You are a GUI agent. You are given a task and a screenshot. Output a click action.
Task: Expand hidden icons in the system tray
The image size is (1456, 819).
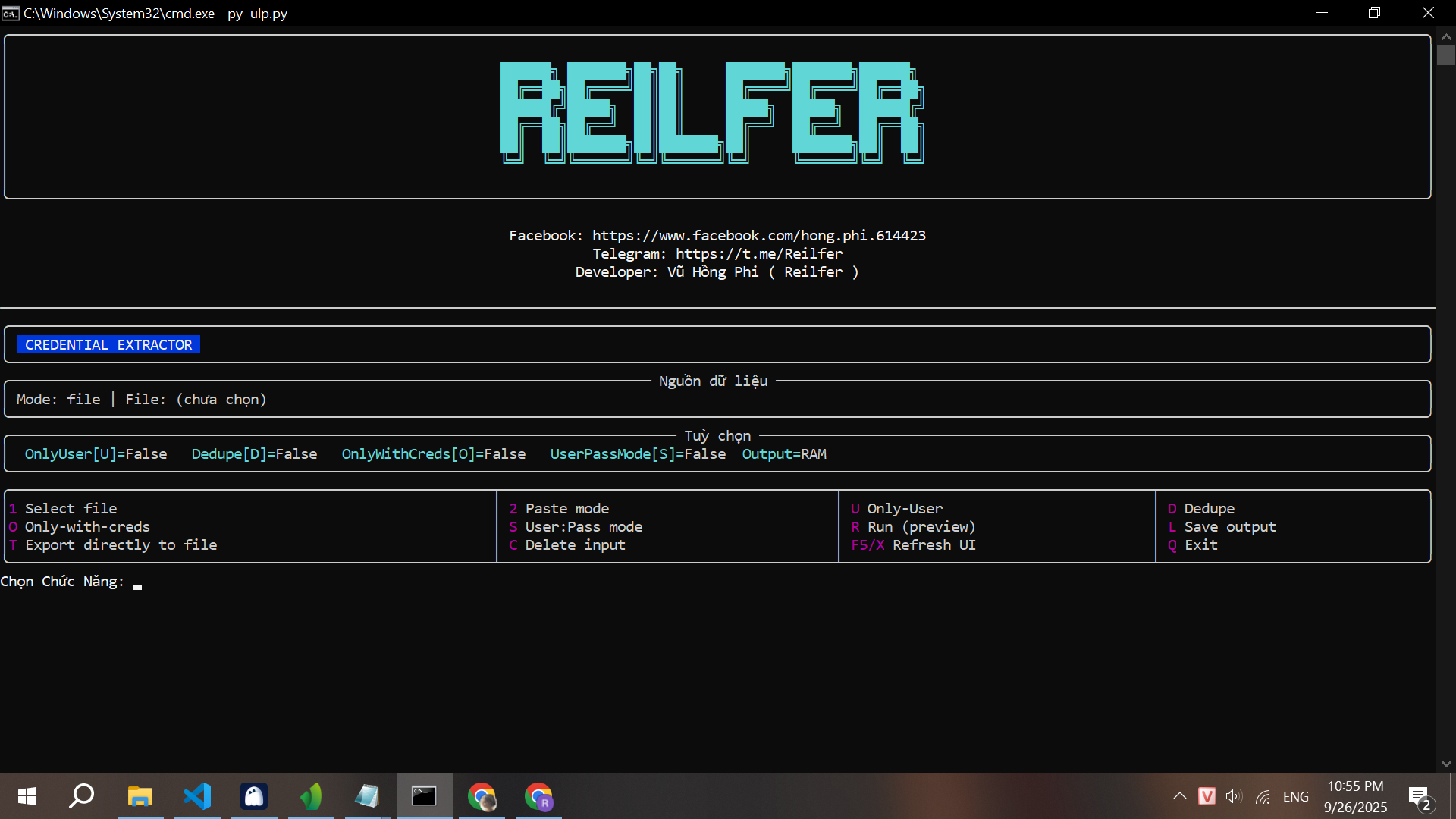(x=1180, y=796)
